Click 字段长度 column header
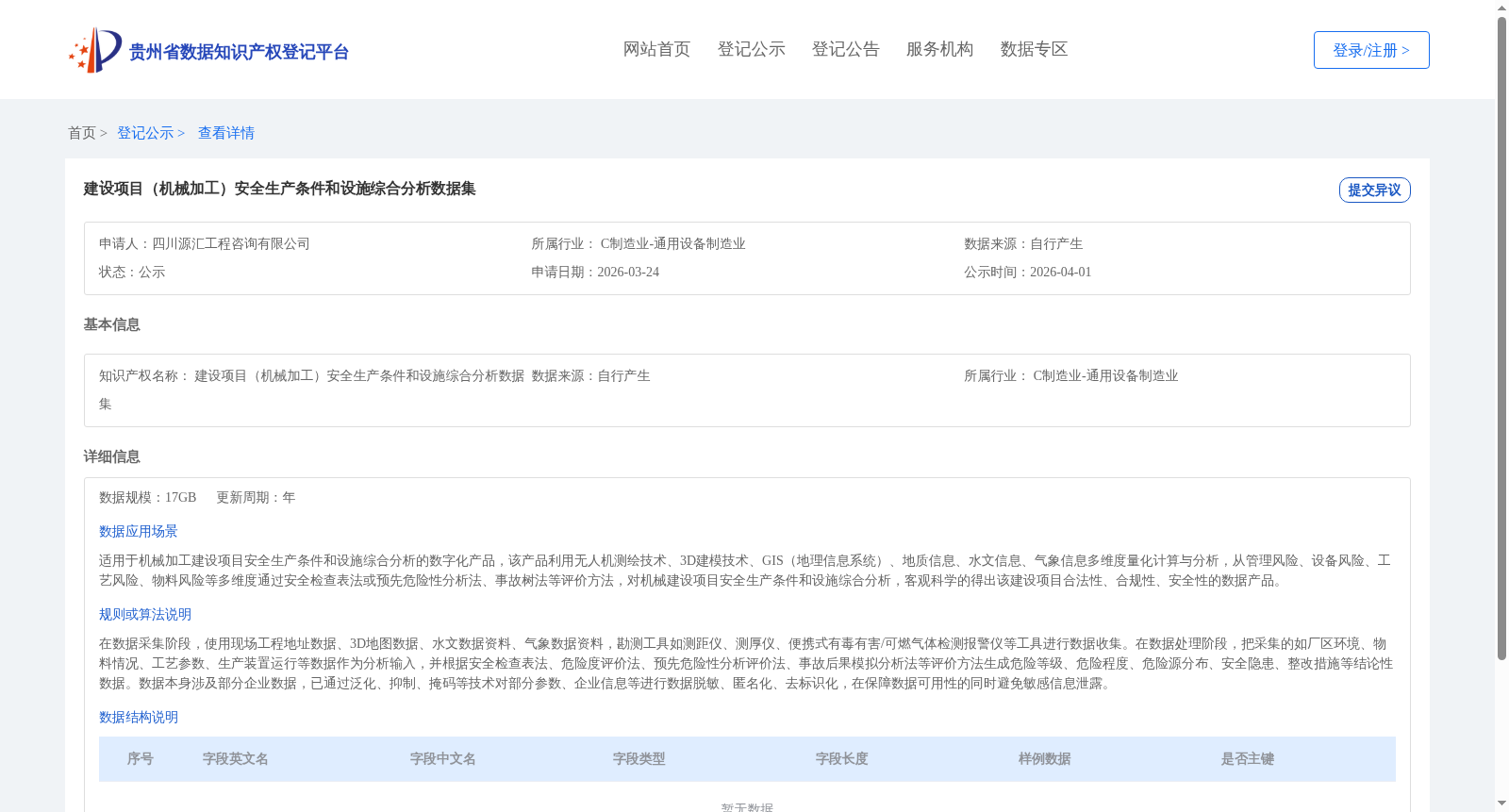This screenshot has width=1509, height=812. tap(842, 758)
